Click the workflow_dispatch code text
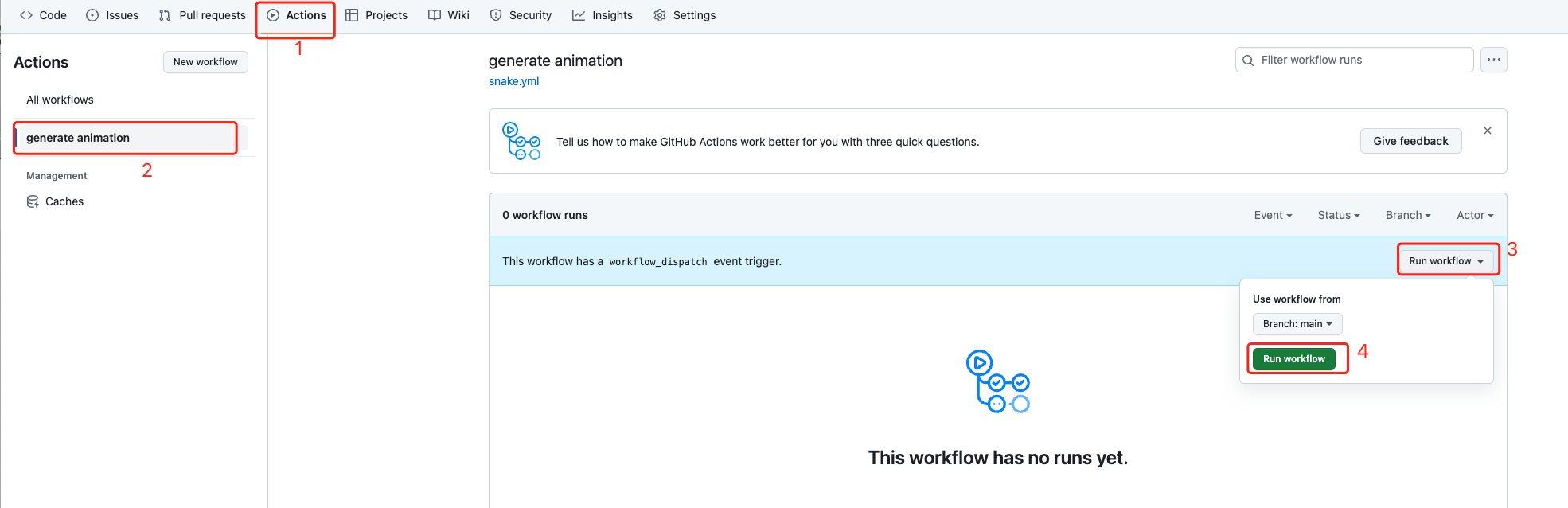 658,261
